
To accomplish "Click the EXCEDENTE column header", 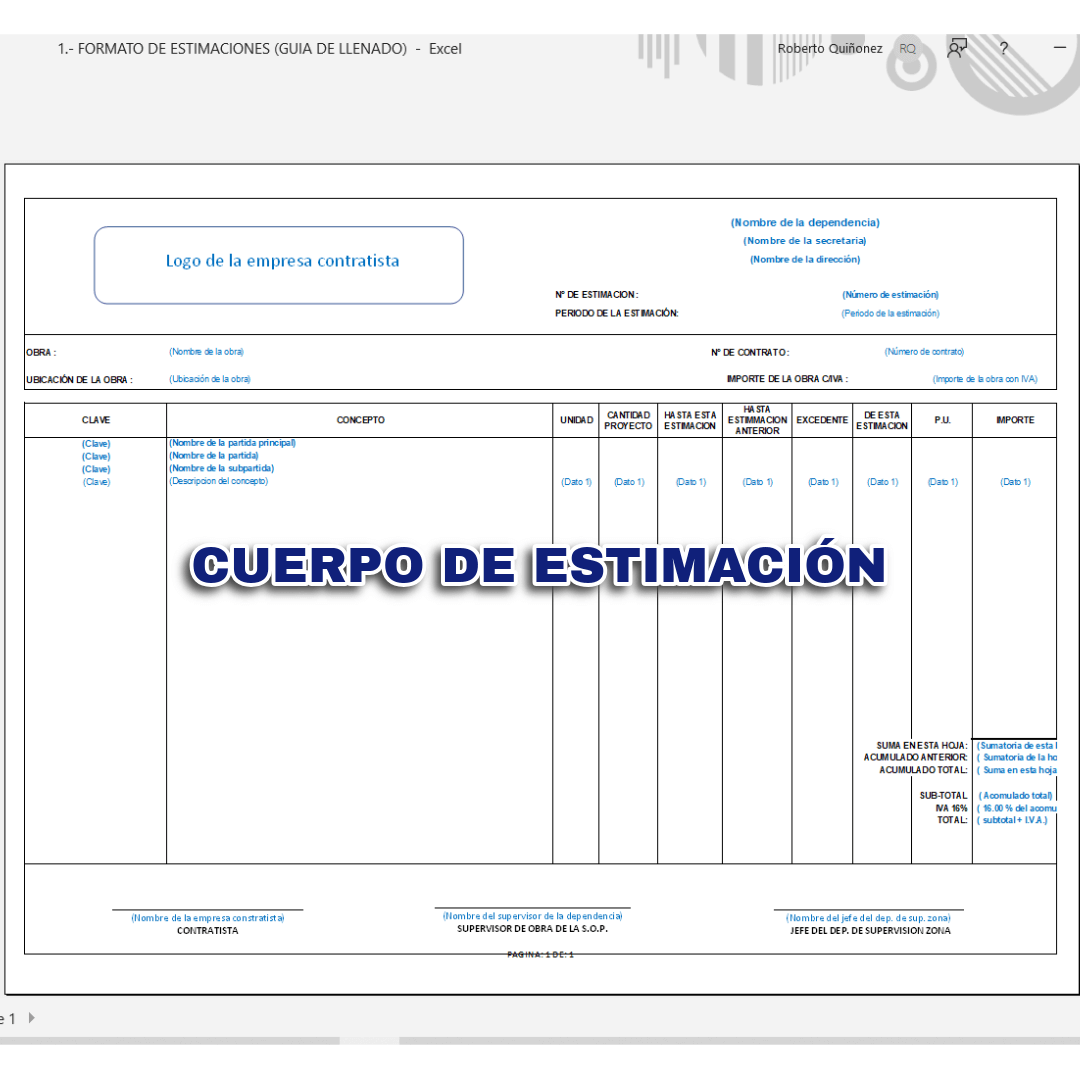I will (822, 421).
